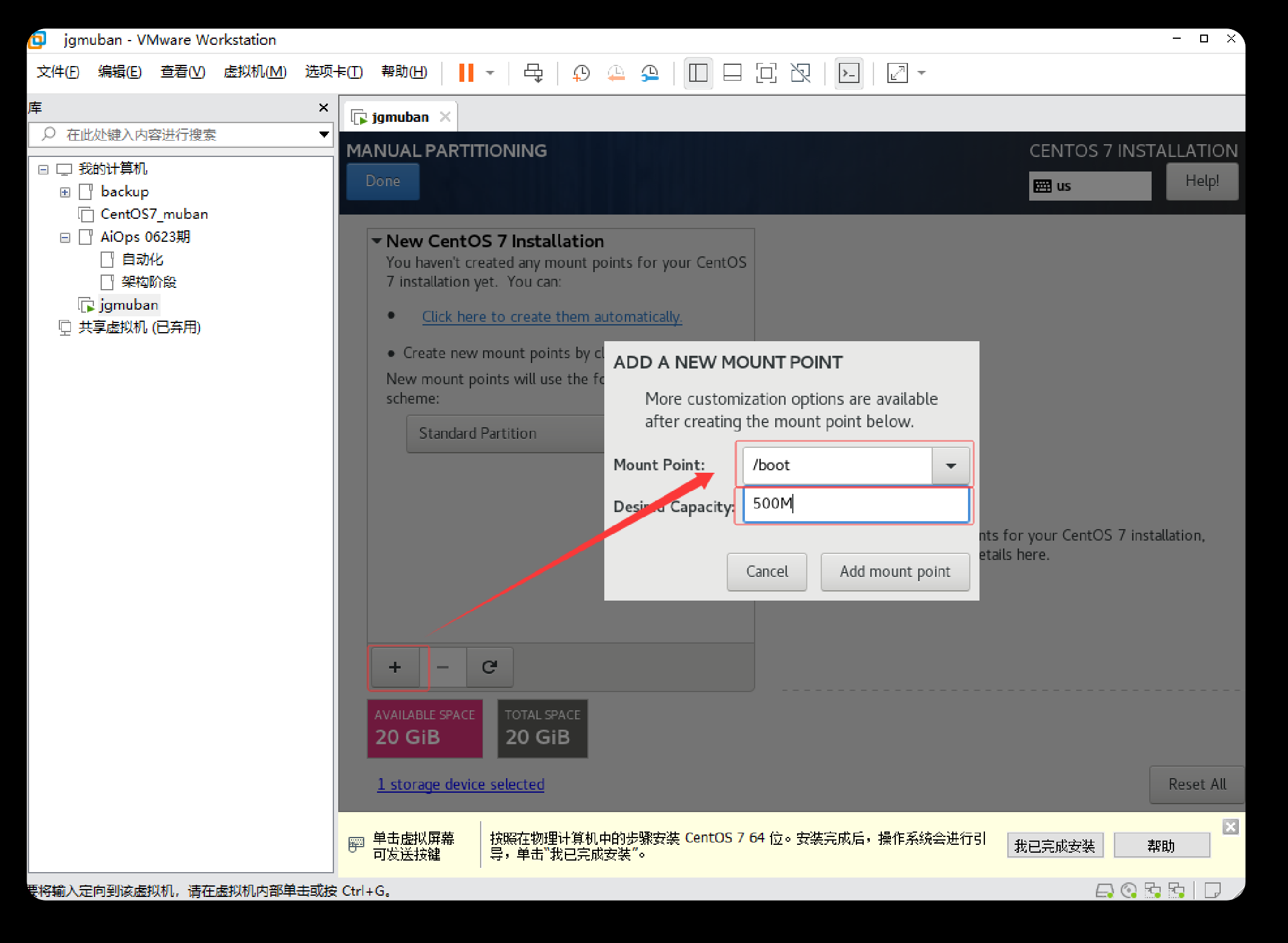The width and height of the screenshot is (1288, 943).
Task: Click the message log status bar icon
Action: [x=1213, y=890]
